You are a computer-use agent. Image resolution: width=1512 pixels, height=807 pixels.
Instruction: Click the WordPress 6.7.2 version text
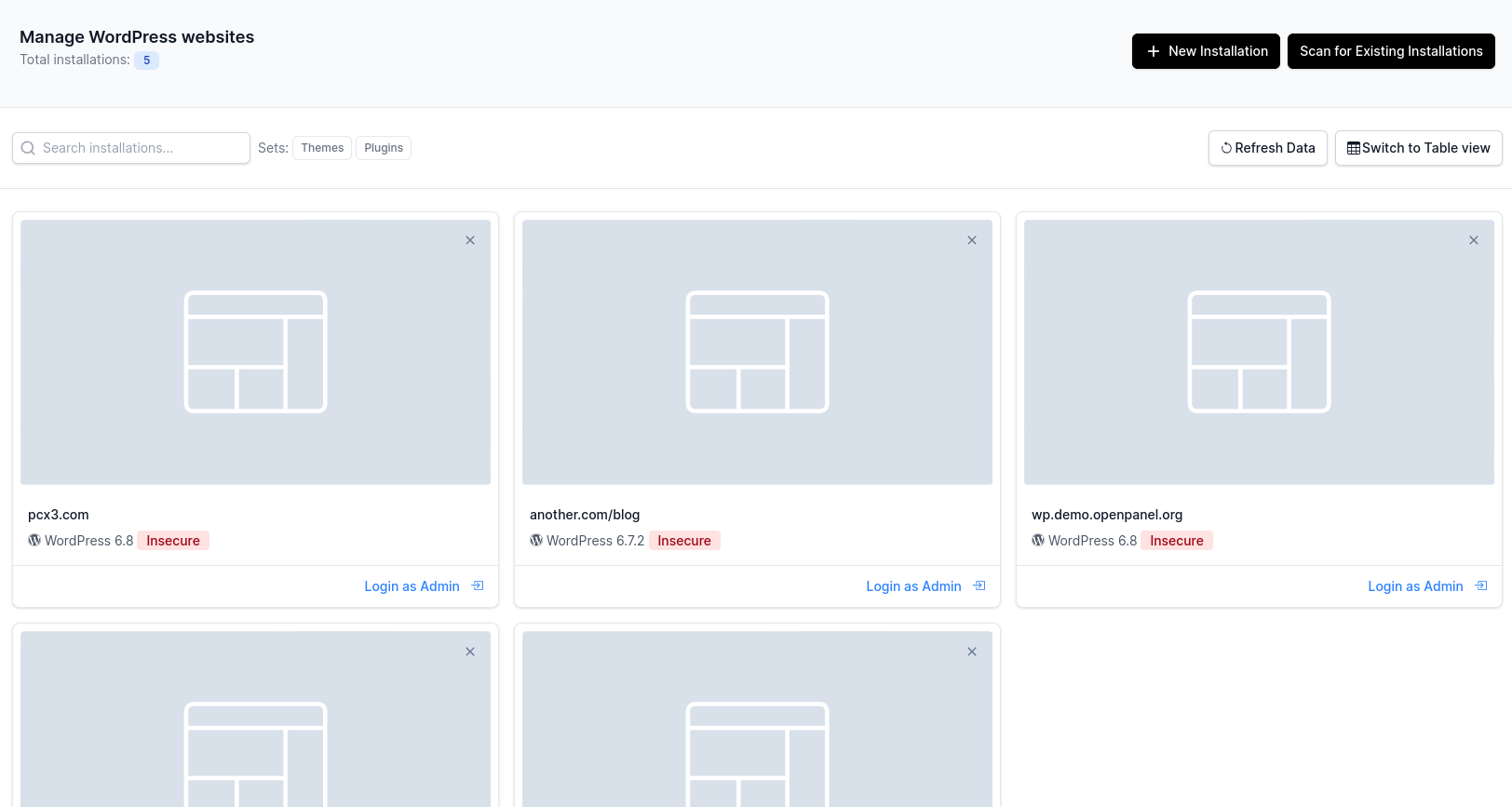(x=596, y=541)
